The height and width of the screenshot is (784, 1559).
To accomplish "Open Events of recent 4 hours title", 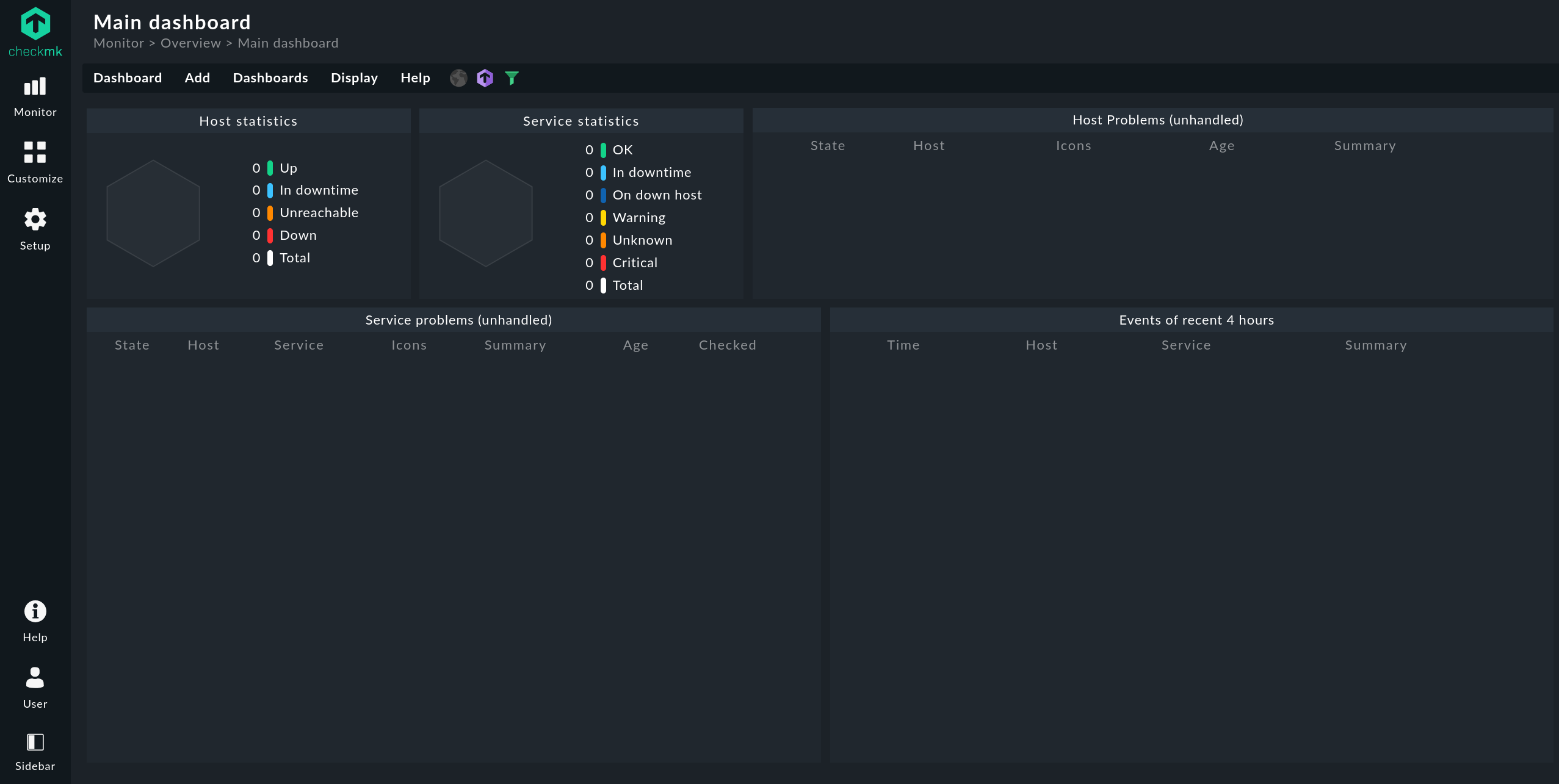I will [1196, 320].
